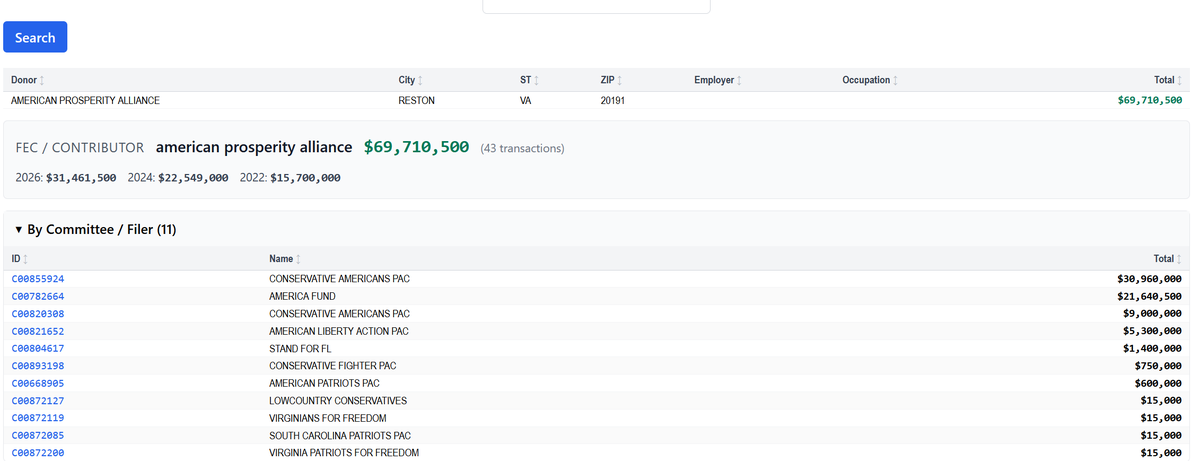Click the AMERICAN PATRIOTS PAC name
This screenshot has width=1200, height=461.
324,383
